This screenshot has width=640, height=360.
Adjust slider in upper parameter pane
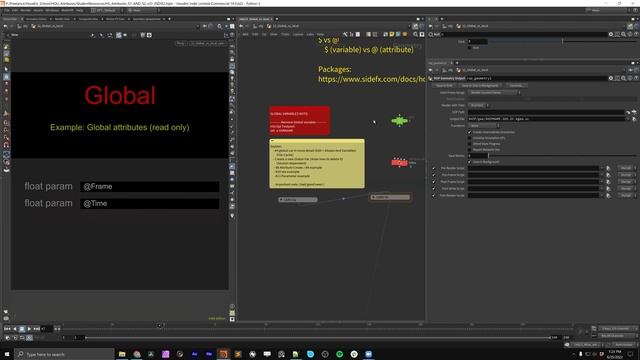click(562, 41)
